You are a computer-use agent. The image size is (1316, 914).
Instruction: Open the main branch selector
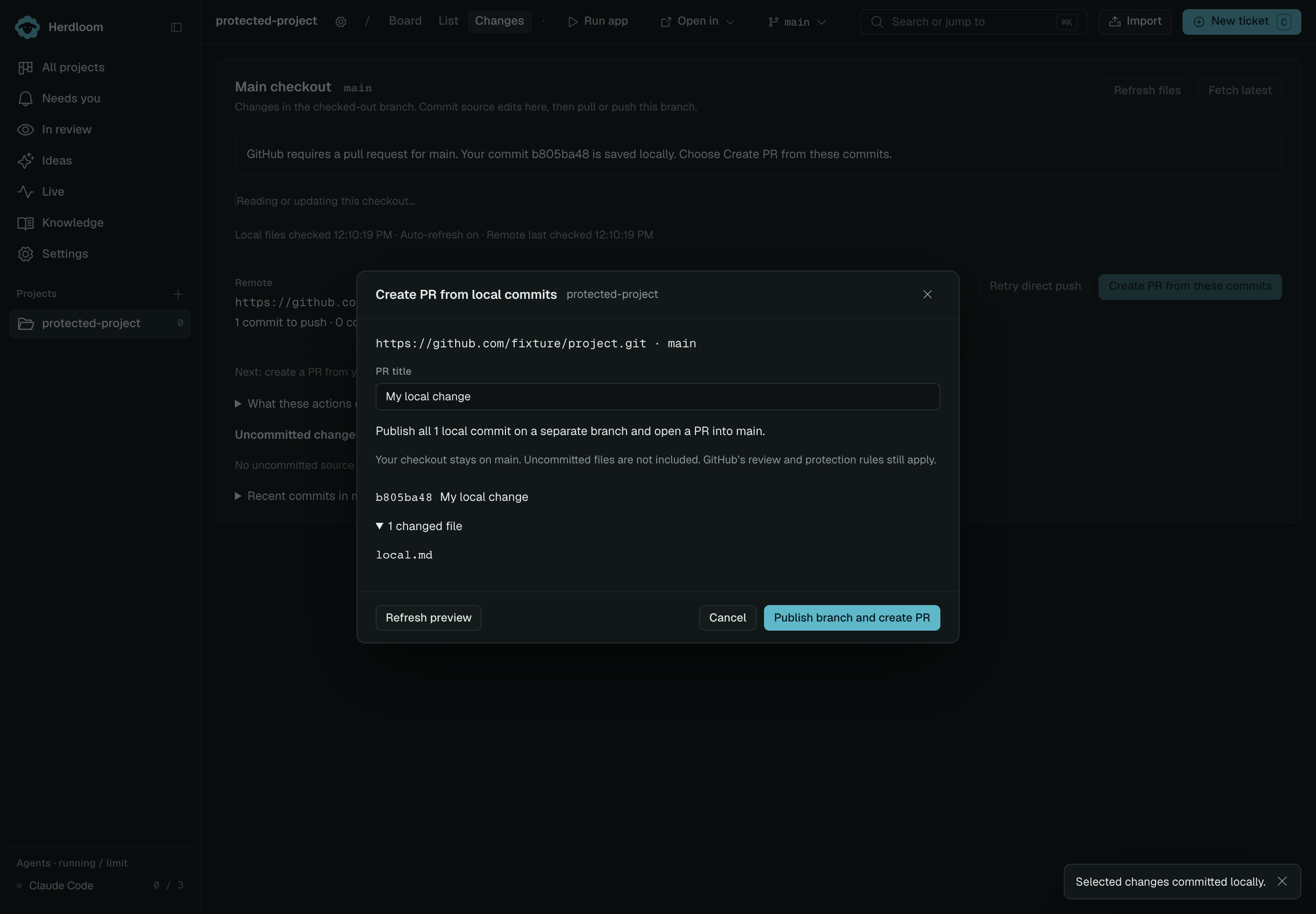(x=797, y=22)
